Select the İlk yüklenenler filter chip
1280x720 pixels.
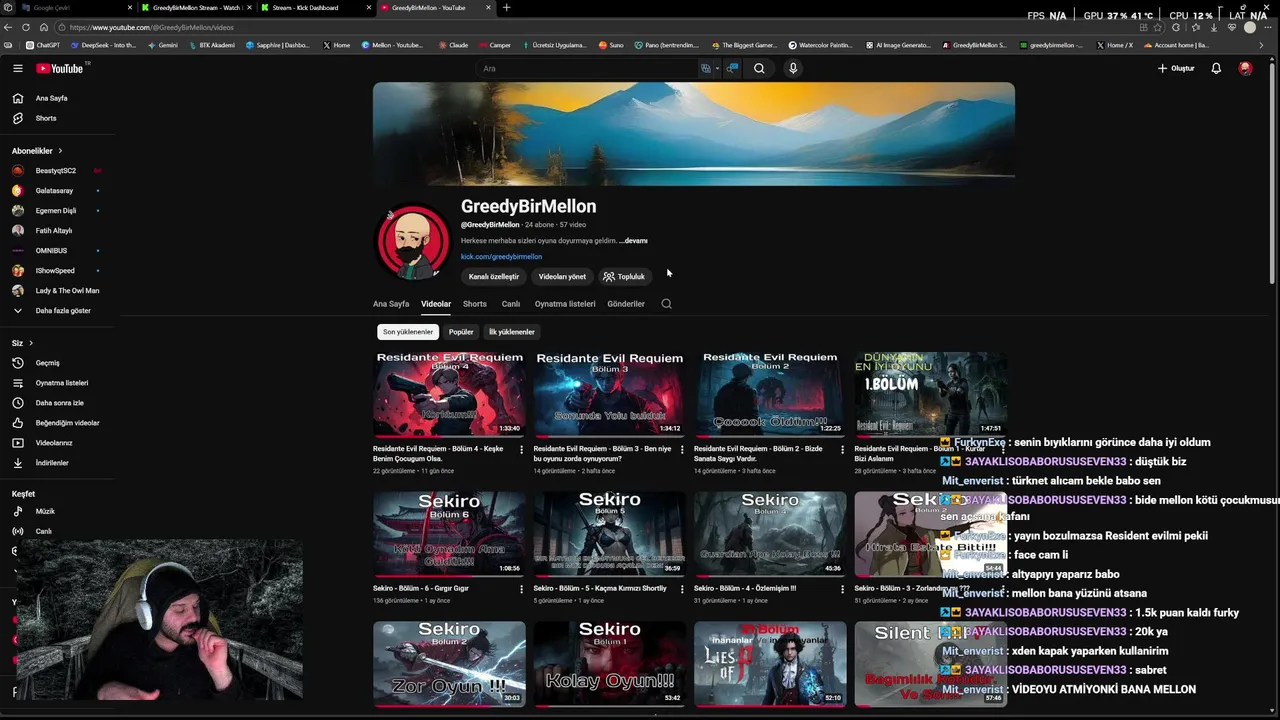point(512,332)
